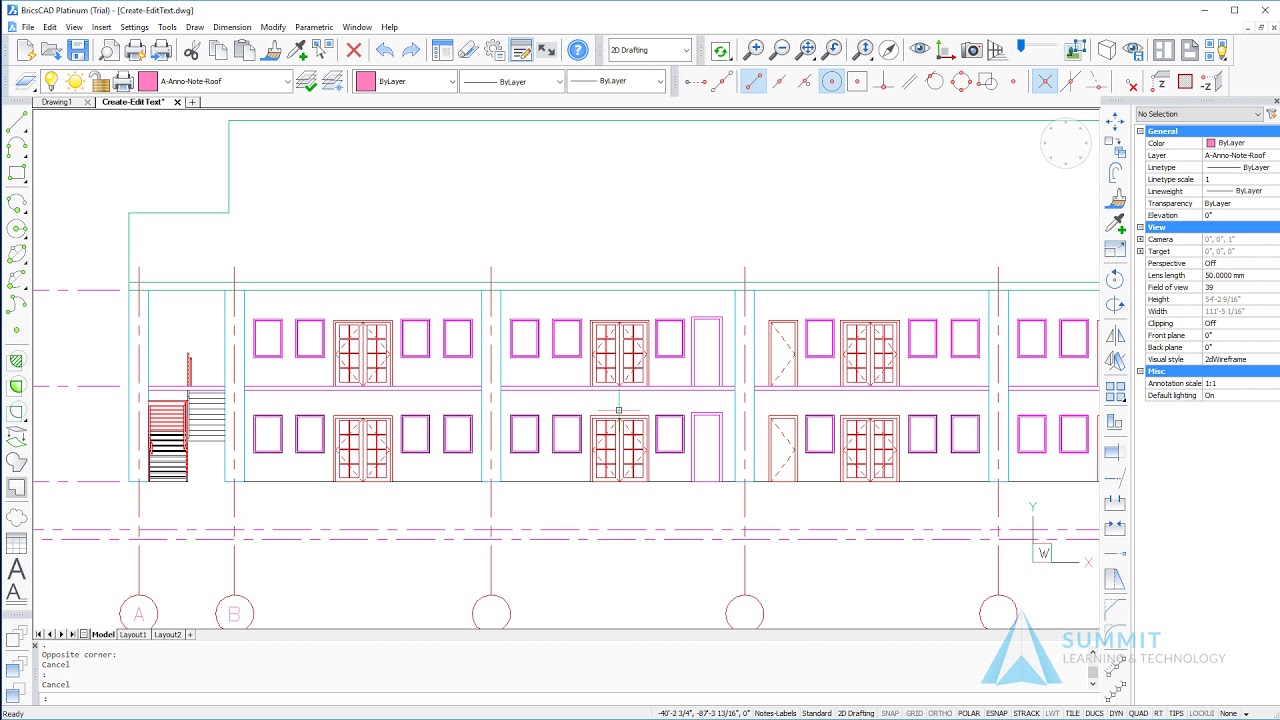The height and width of the screenshot is (720, 1280).
Task: Open the File menu
Action: [x=28, y=27]
